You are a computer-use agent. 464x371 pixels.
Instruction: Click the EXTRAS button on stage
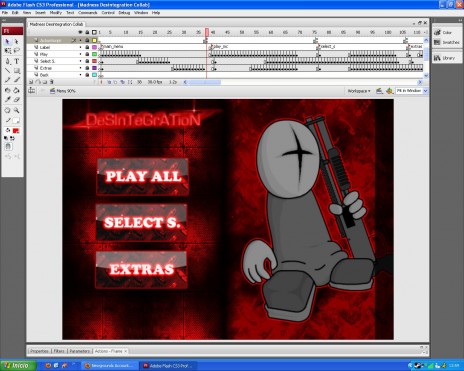142,269
